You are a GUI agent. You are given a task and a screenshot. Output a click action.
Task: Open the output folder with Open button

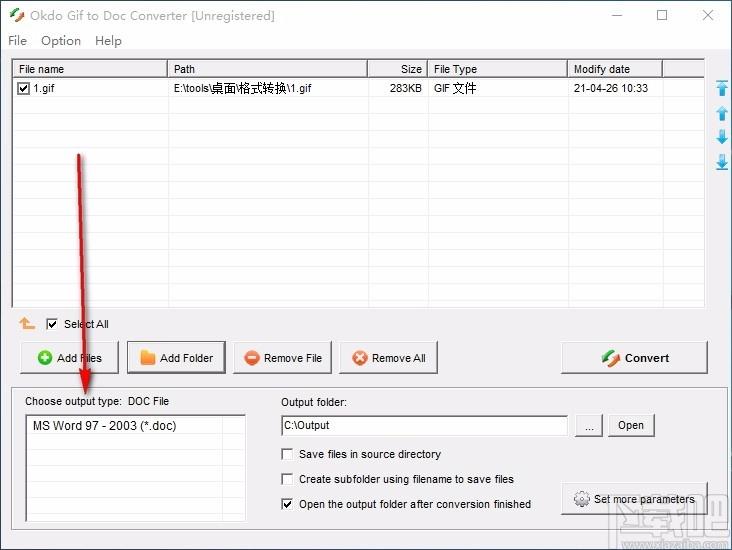pos(631,425)
